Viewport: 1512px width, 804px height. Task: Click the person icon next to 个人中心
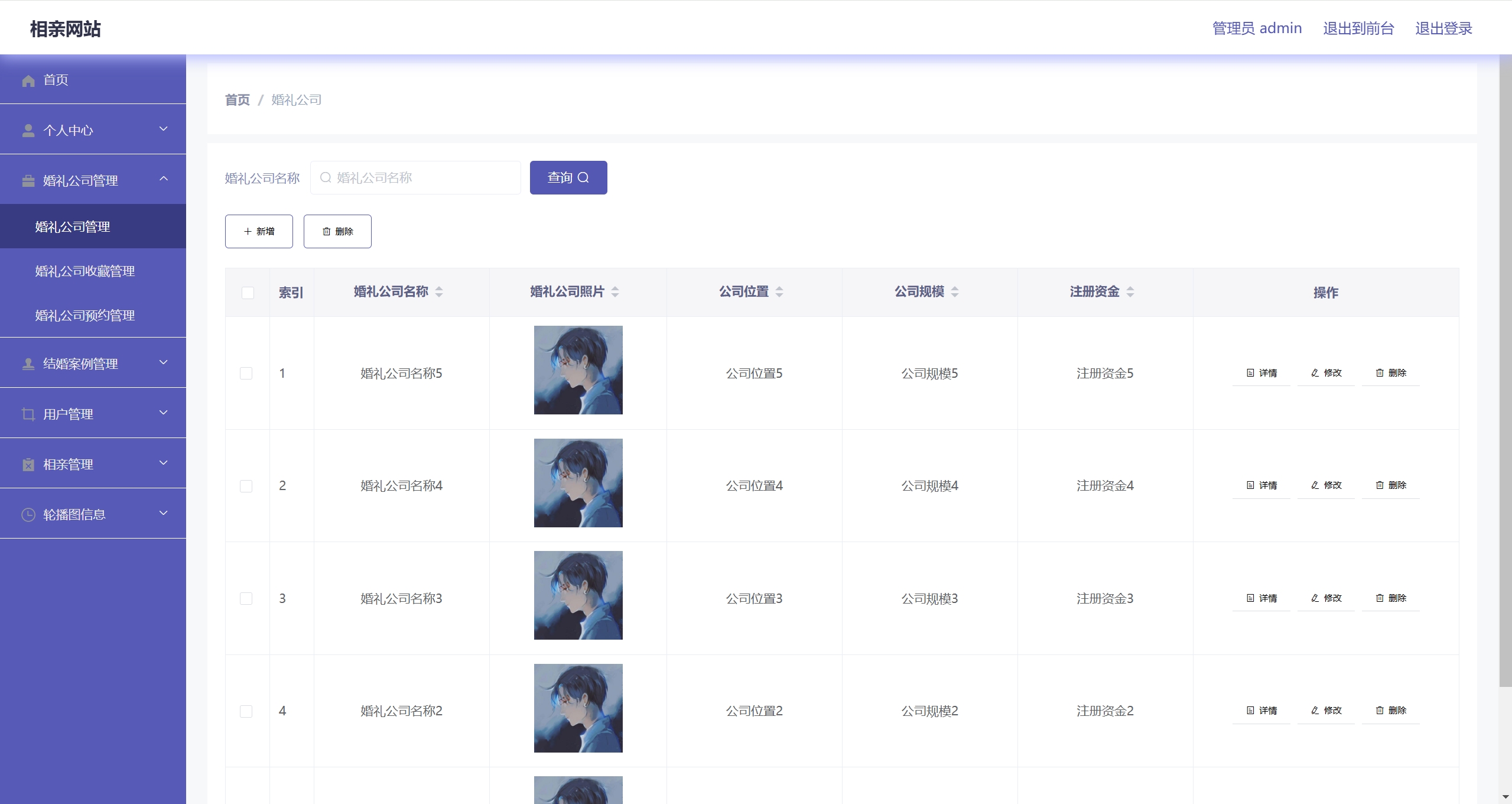[28, 131]
